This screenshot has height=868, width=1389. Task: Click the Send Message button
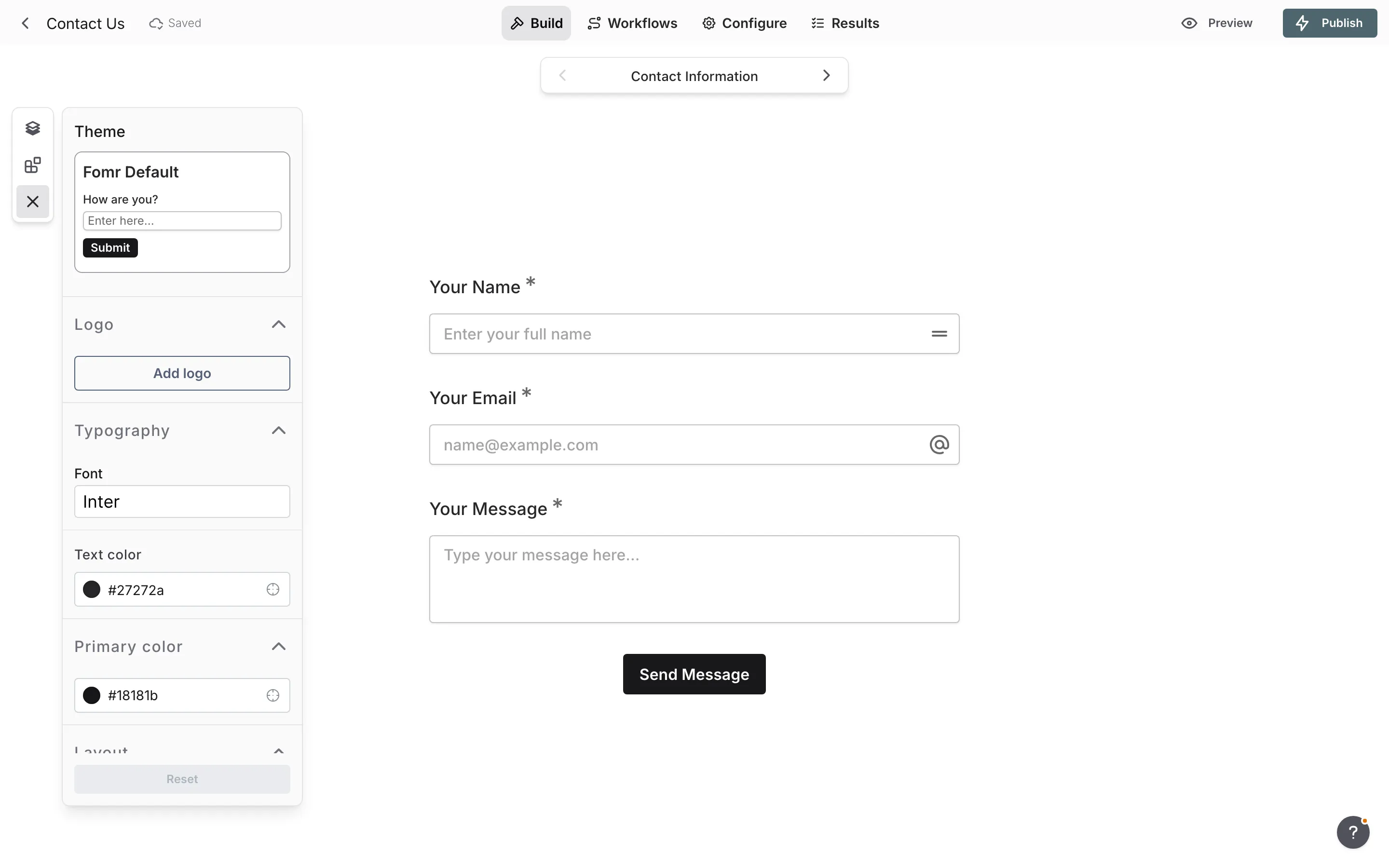pos(694,674)
